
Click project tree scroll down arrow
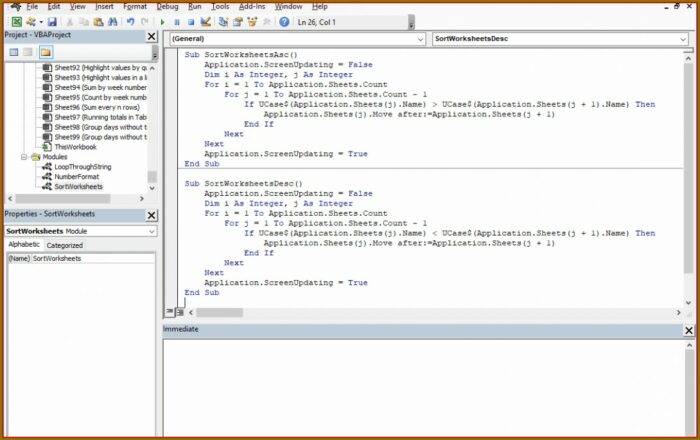(x=152, y=188)
